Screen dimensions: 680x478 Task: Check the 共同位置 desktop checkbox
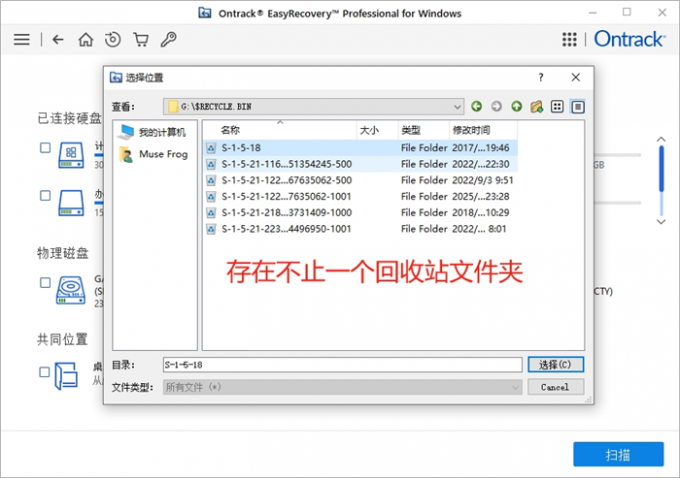click(44, 372)
